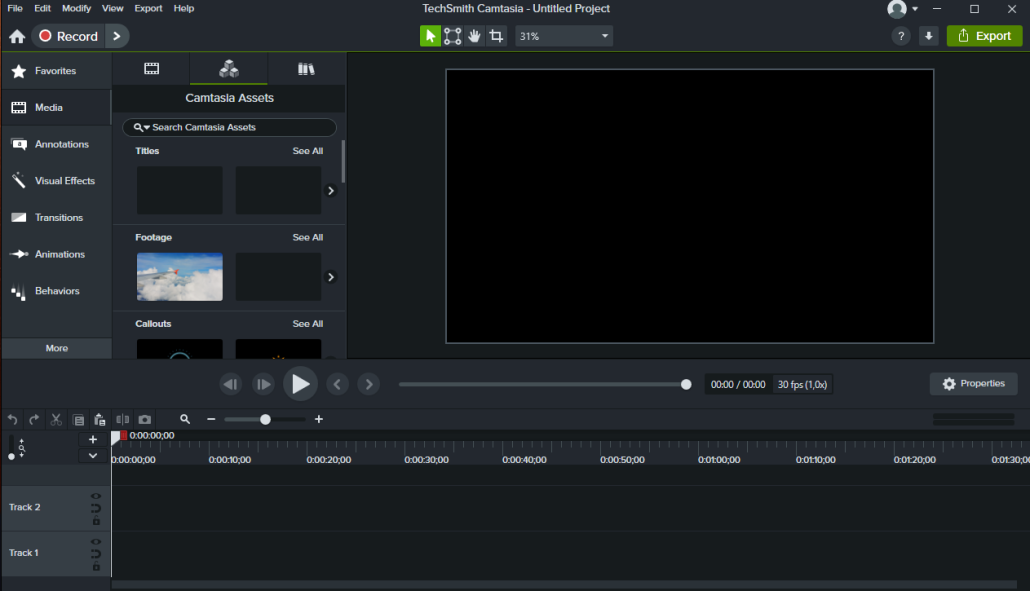Click the download arrow icon beside Export

[928, 36]
